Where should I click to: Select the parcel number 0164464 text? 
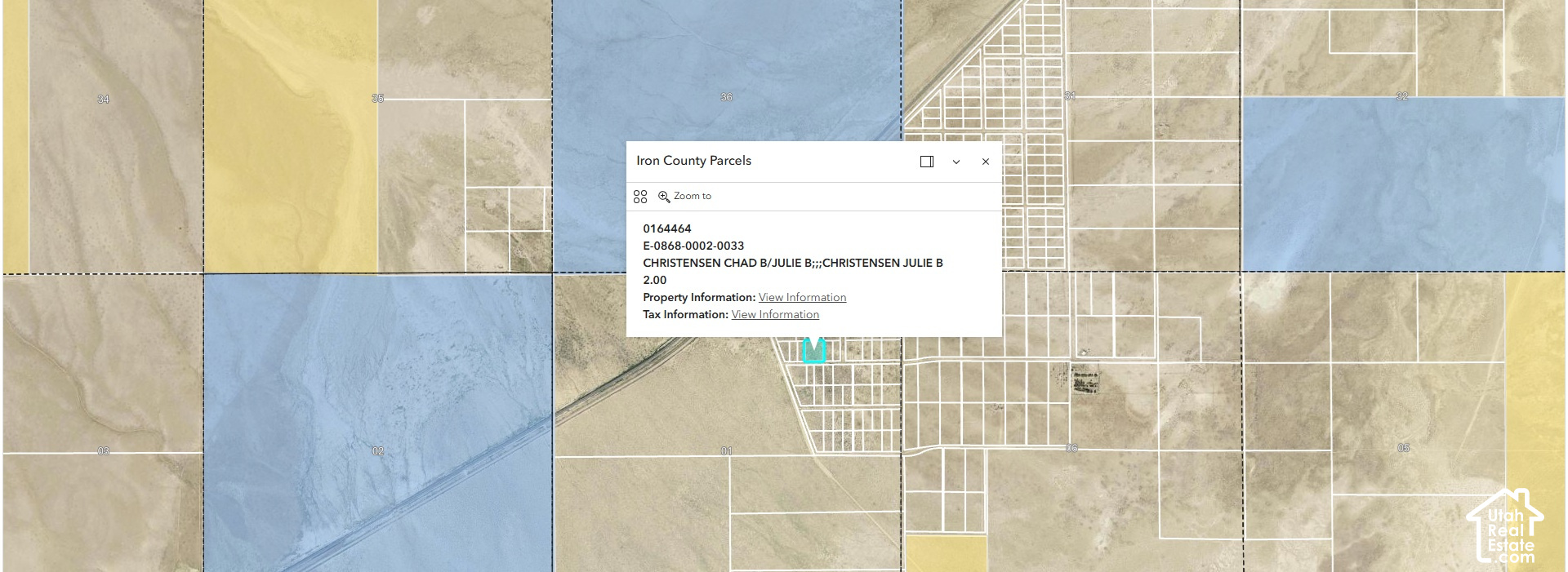[x=667, y=228]
